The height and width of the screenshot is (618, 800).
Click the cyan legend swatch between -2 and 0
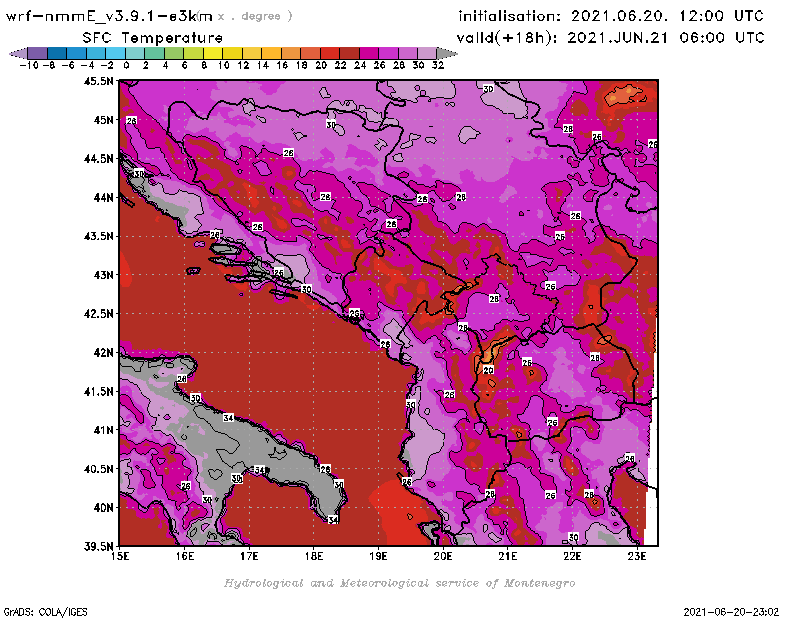tap(115, 54)
